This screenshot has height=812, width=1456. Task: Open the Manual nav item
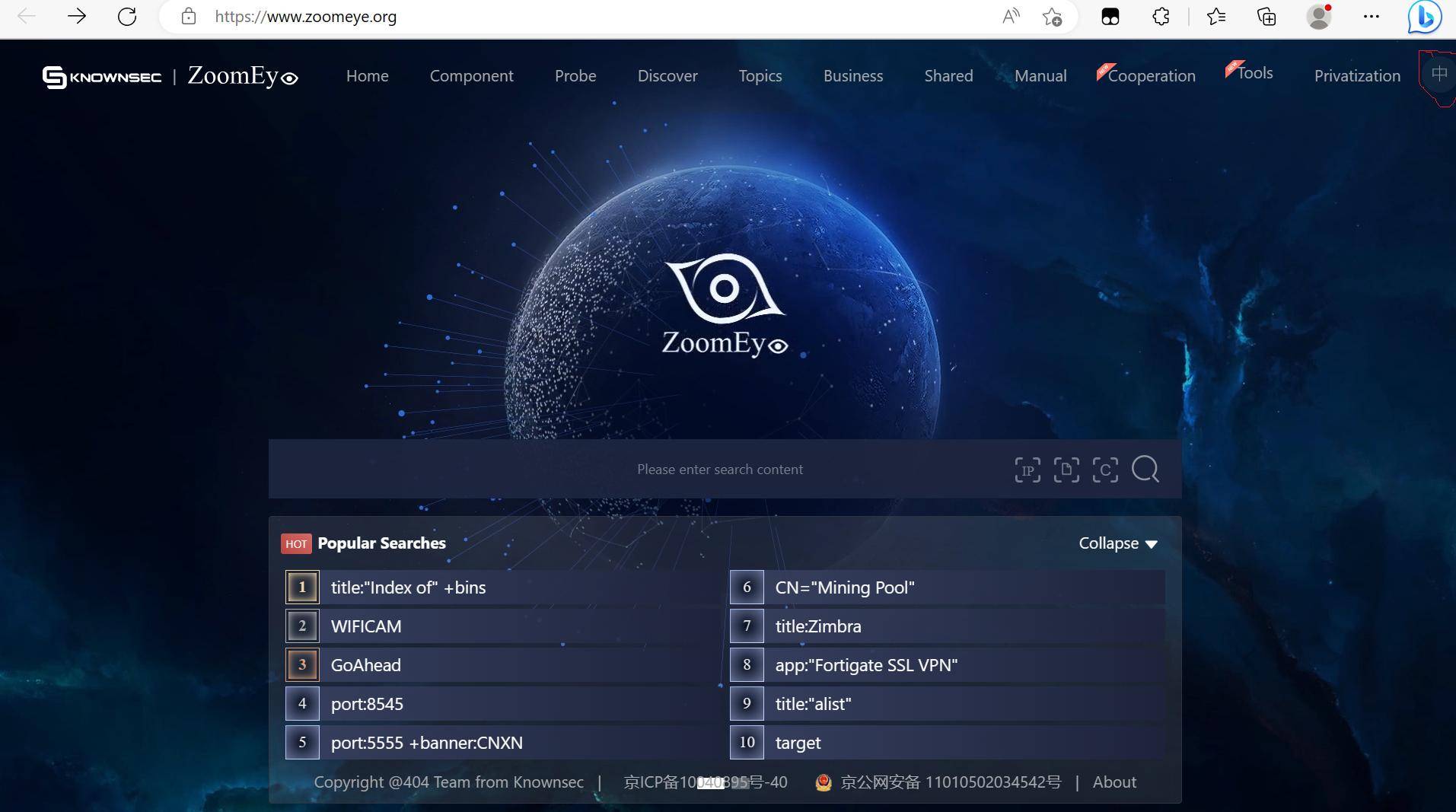(x=1040, y=76)
